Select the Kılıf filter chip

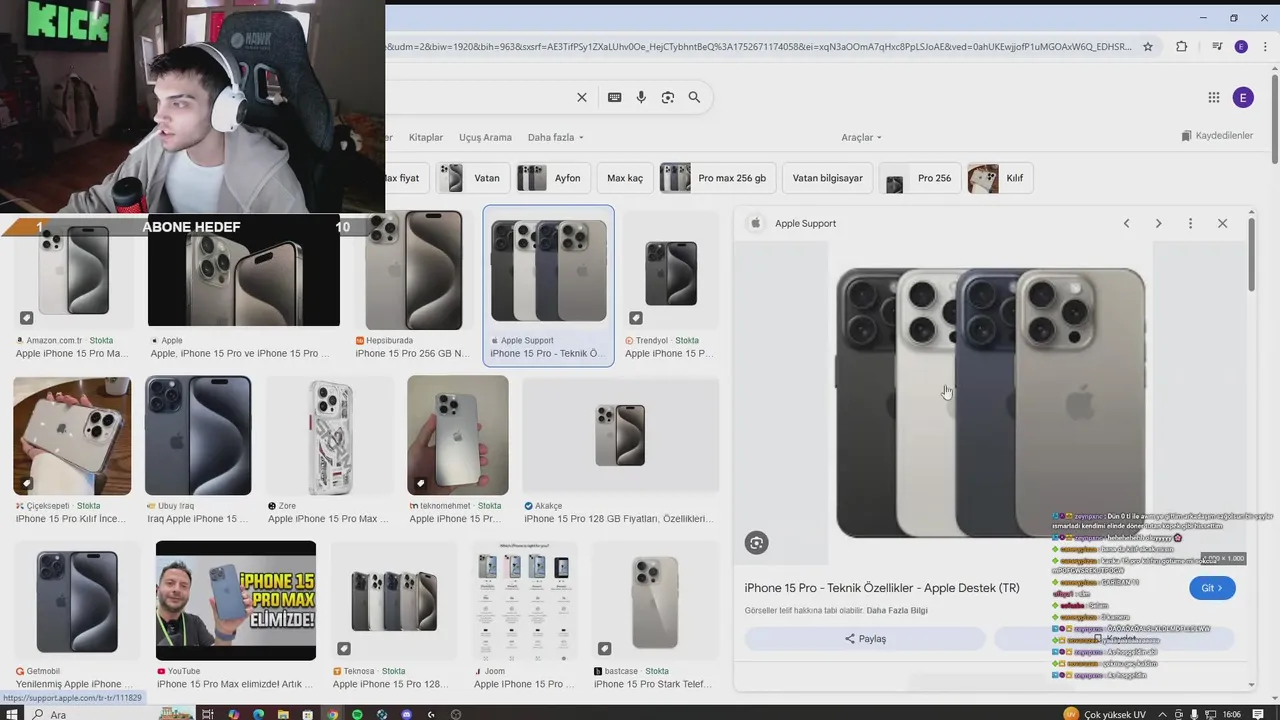(x=1000, y=178)
